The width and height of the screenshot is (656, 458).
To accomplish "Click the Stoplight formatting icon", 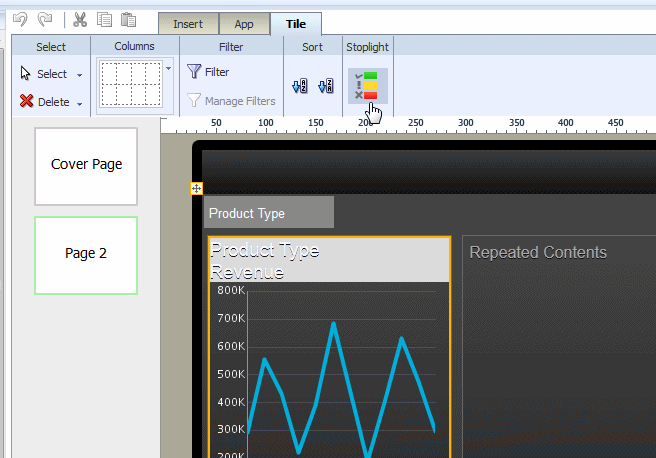I will pos(368,86).
